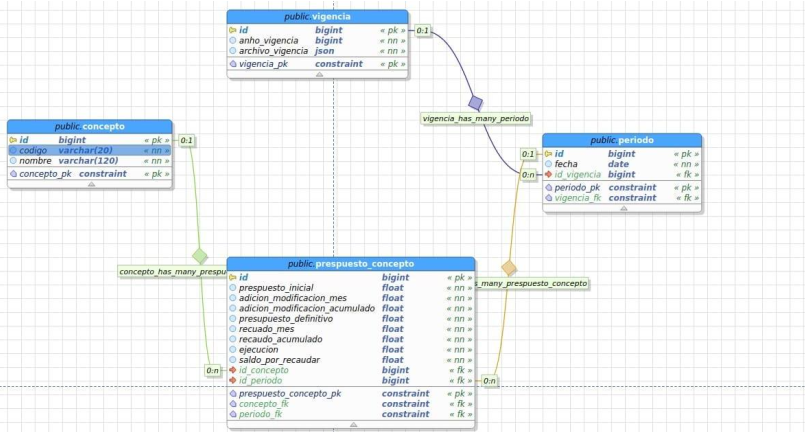Click the constraint icon beside vigencia_pk

[233, 64]
